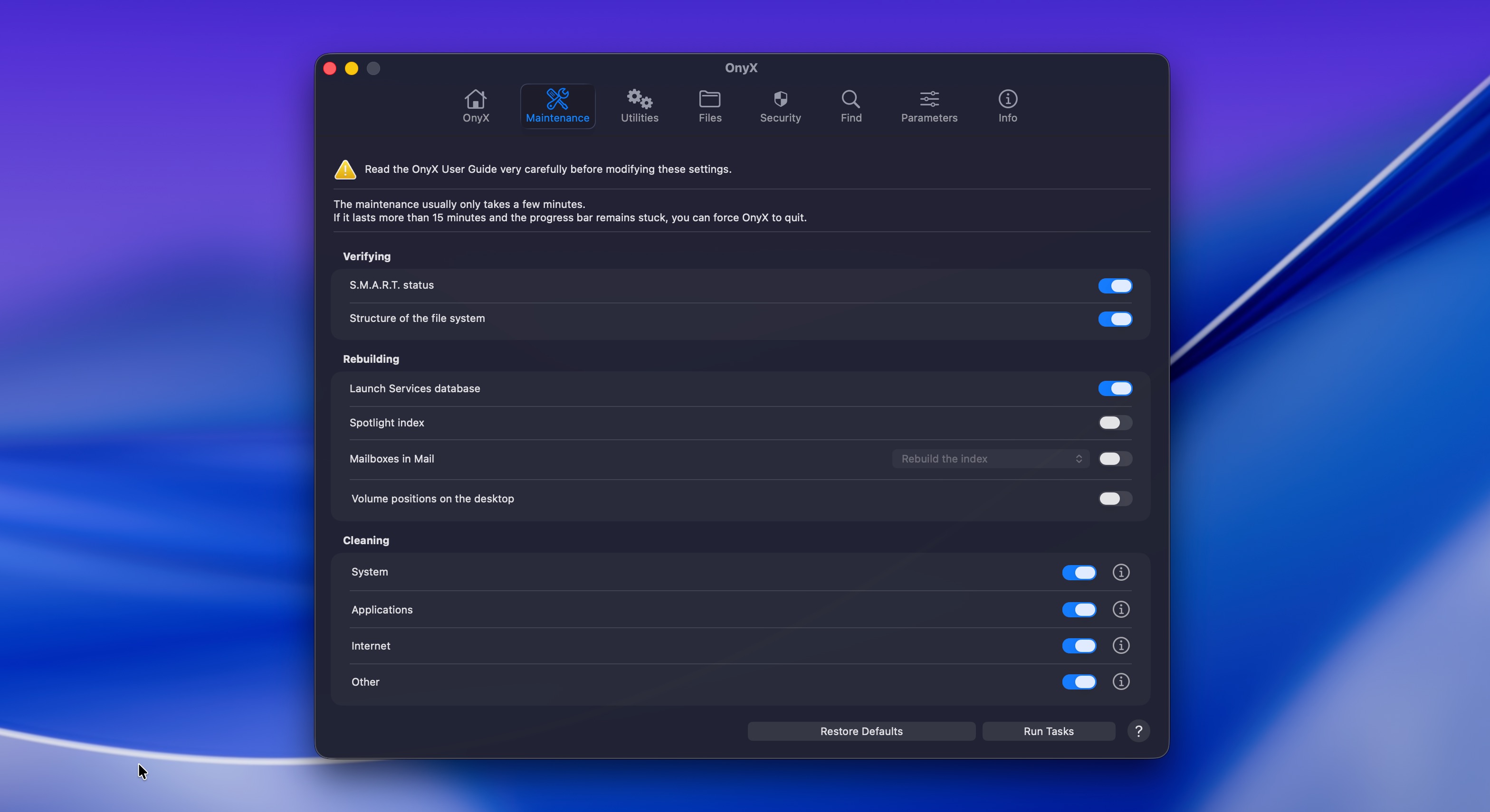Image resolution: width=1490 pixels, height=812 pixels.
Task: Show info for Applications cleaning
Action: tap(1120, 609)
